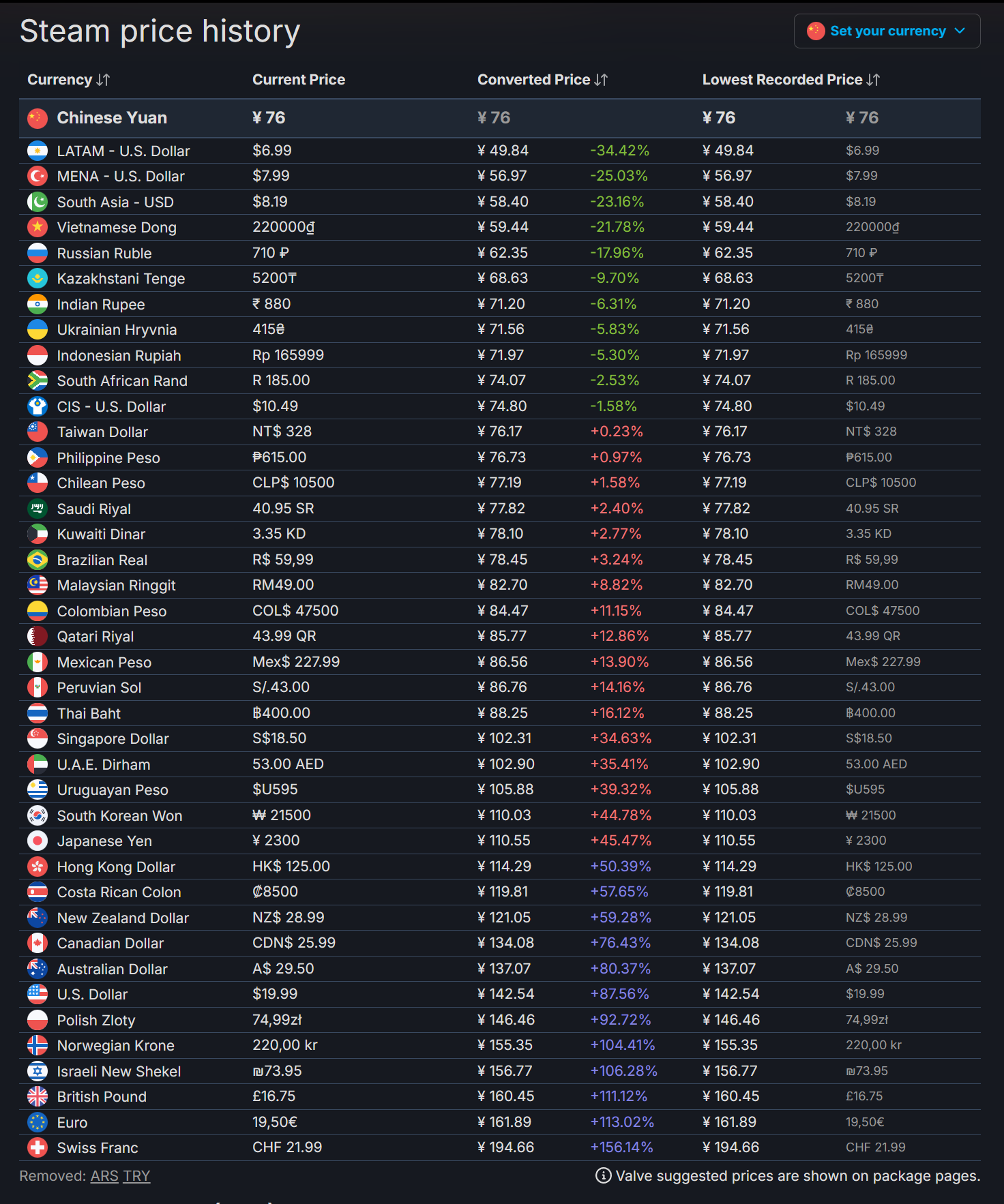The height and width of the screenshot is (1204, 1004).
Task: Select the Chilean Peso row name
Action: [101, 483]
